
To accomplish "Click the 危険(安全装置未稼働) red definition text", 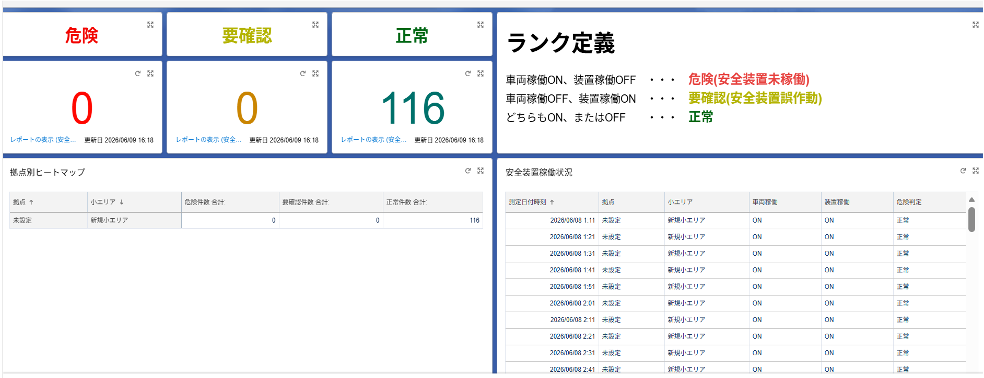I will tap(749, 80).
